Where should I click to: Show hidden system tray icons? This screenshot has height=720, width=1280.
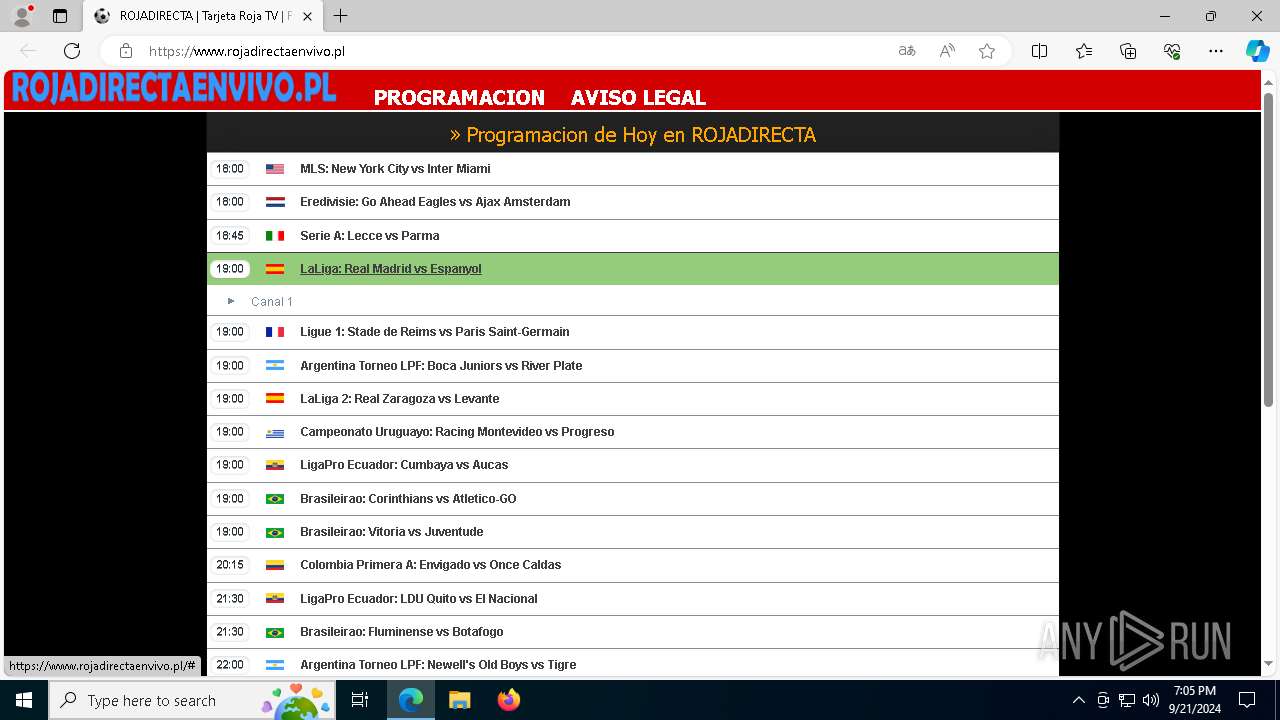point(1078,700)
